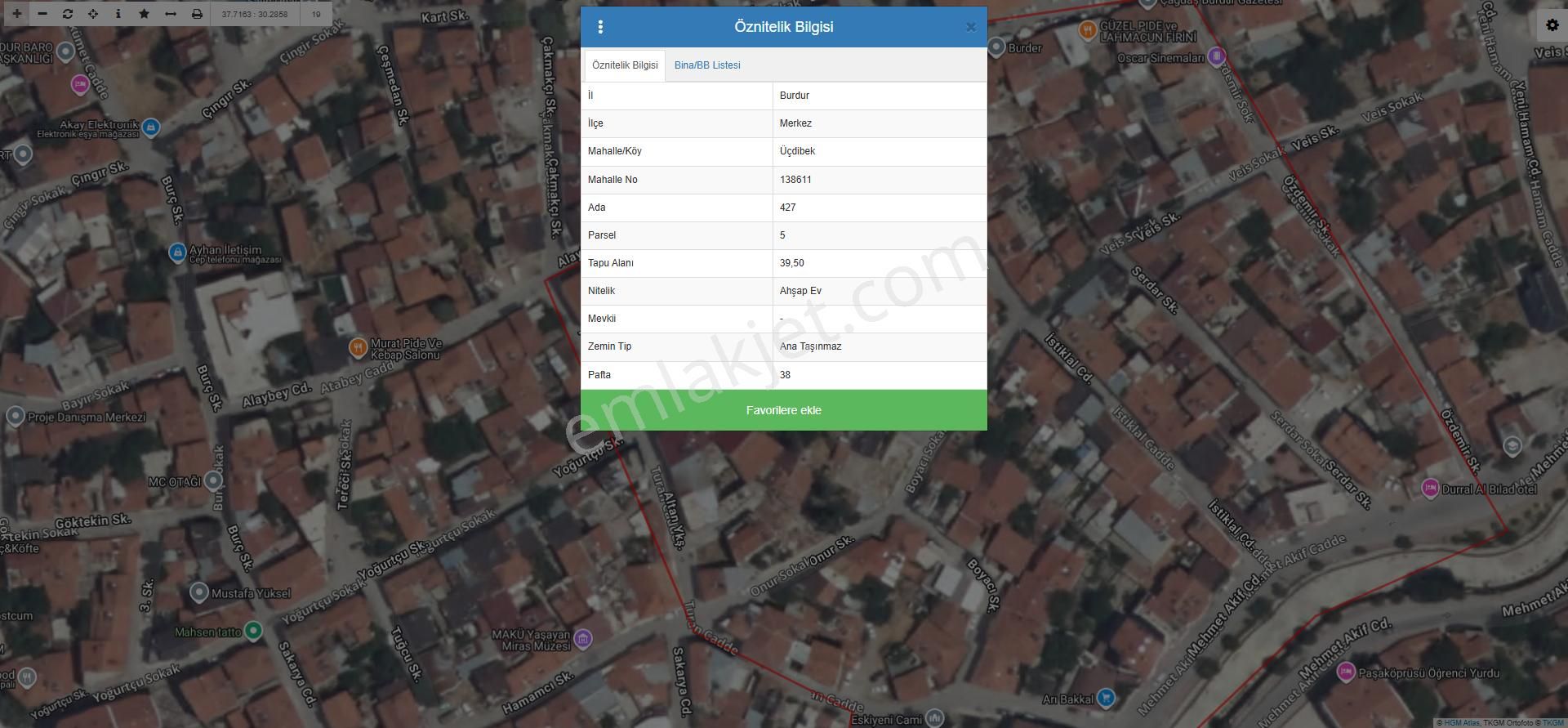Viewport: 1568px width, 728px height.
Task: Click the Murat Pide Ve Kebap Salonu marker
Action: pyautogui.click(x=358, y=347)
